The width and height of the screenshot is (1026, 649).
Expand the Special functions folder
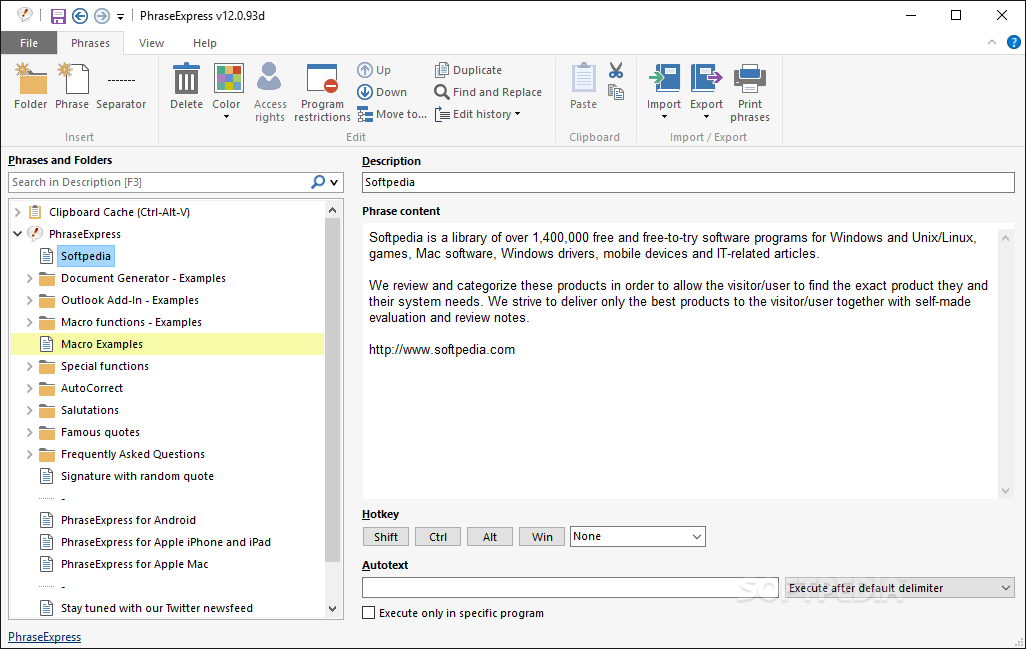(x=29, y=366)
